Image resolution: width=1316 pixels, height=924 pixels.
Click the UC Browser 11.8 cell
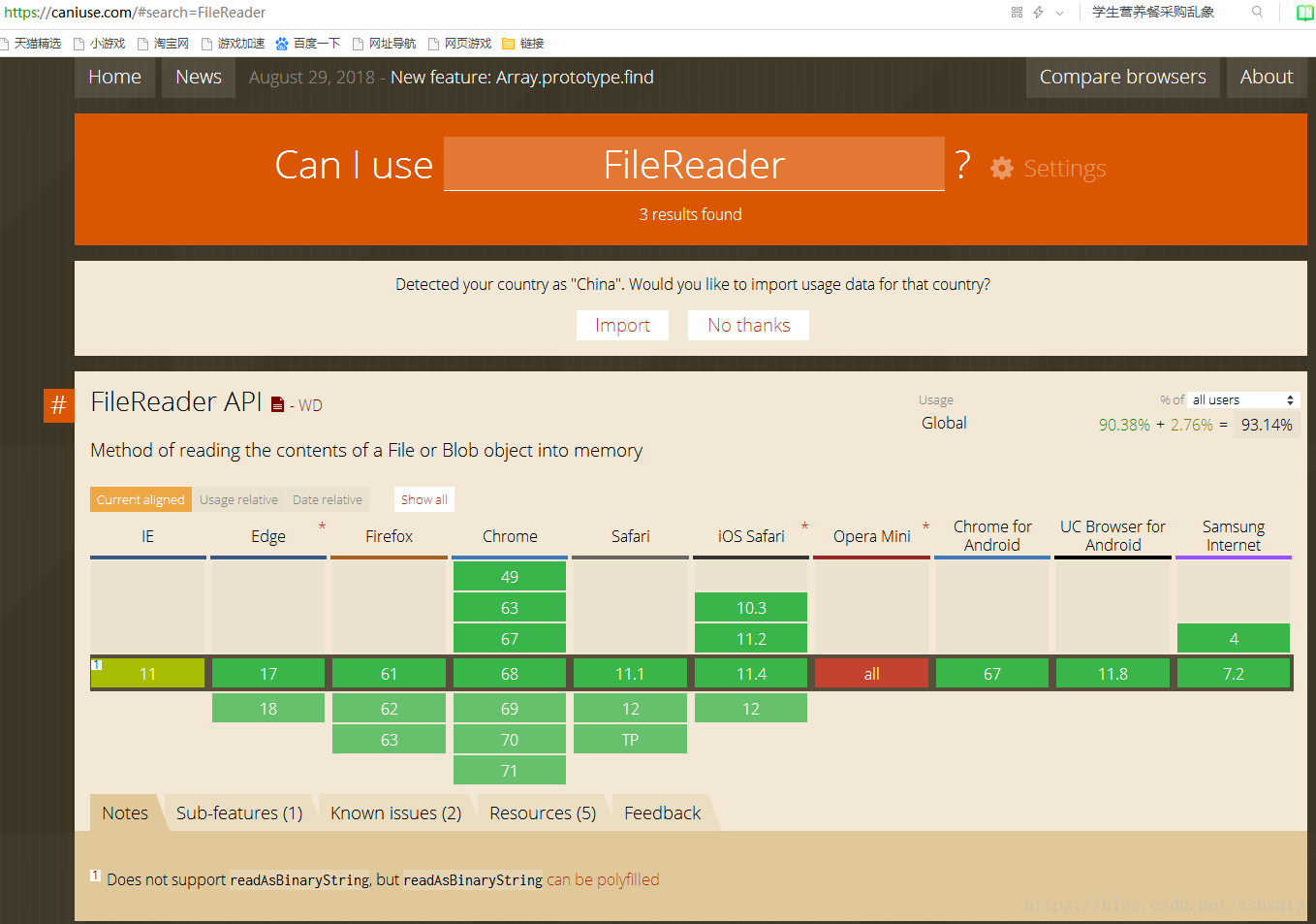[1112, 673]
